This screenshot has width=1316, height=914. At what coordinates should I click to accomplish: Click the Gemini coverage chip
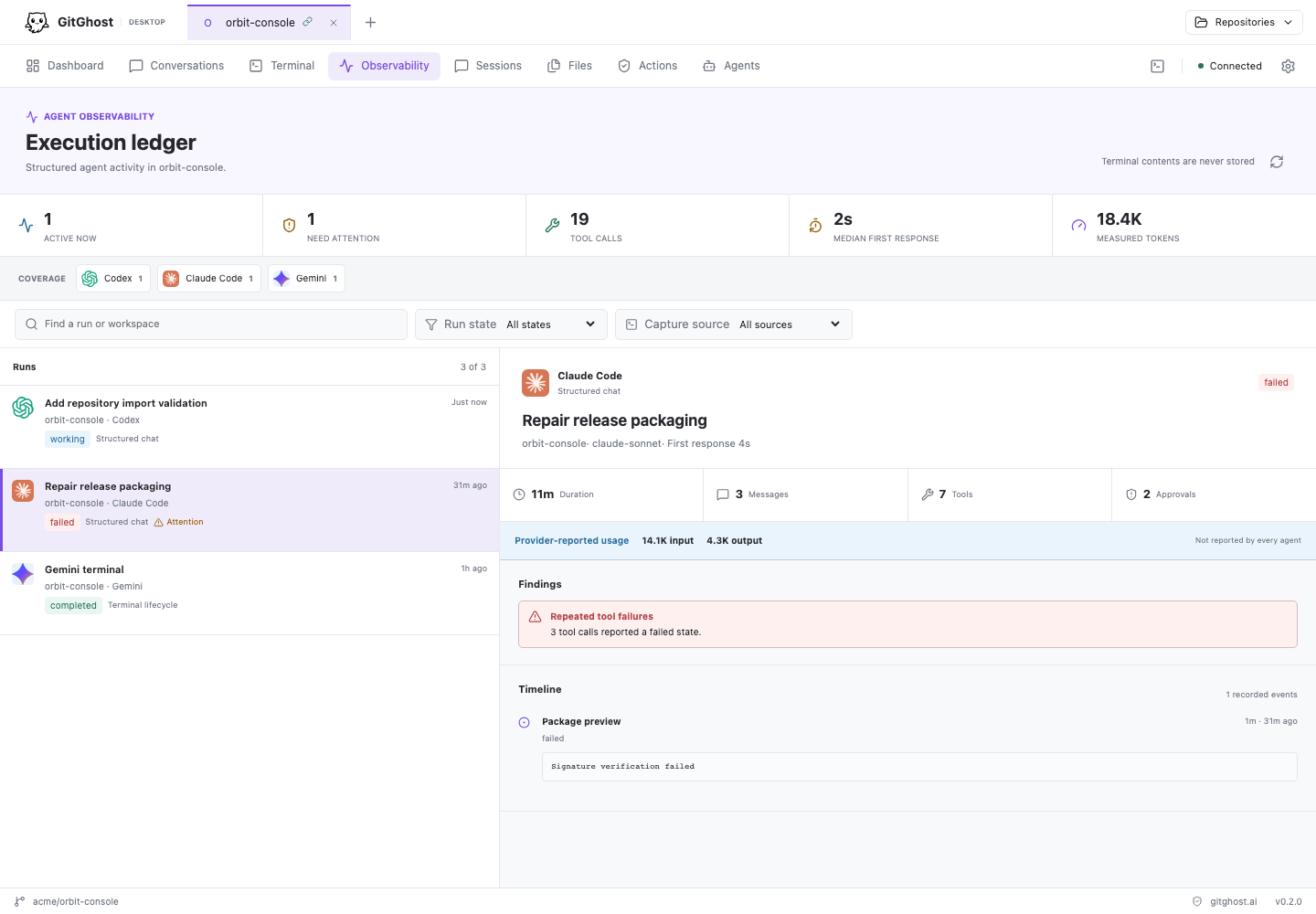pyautogui.click(x=306, y=279)
